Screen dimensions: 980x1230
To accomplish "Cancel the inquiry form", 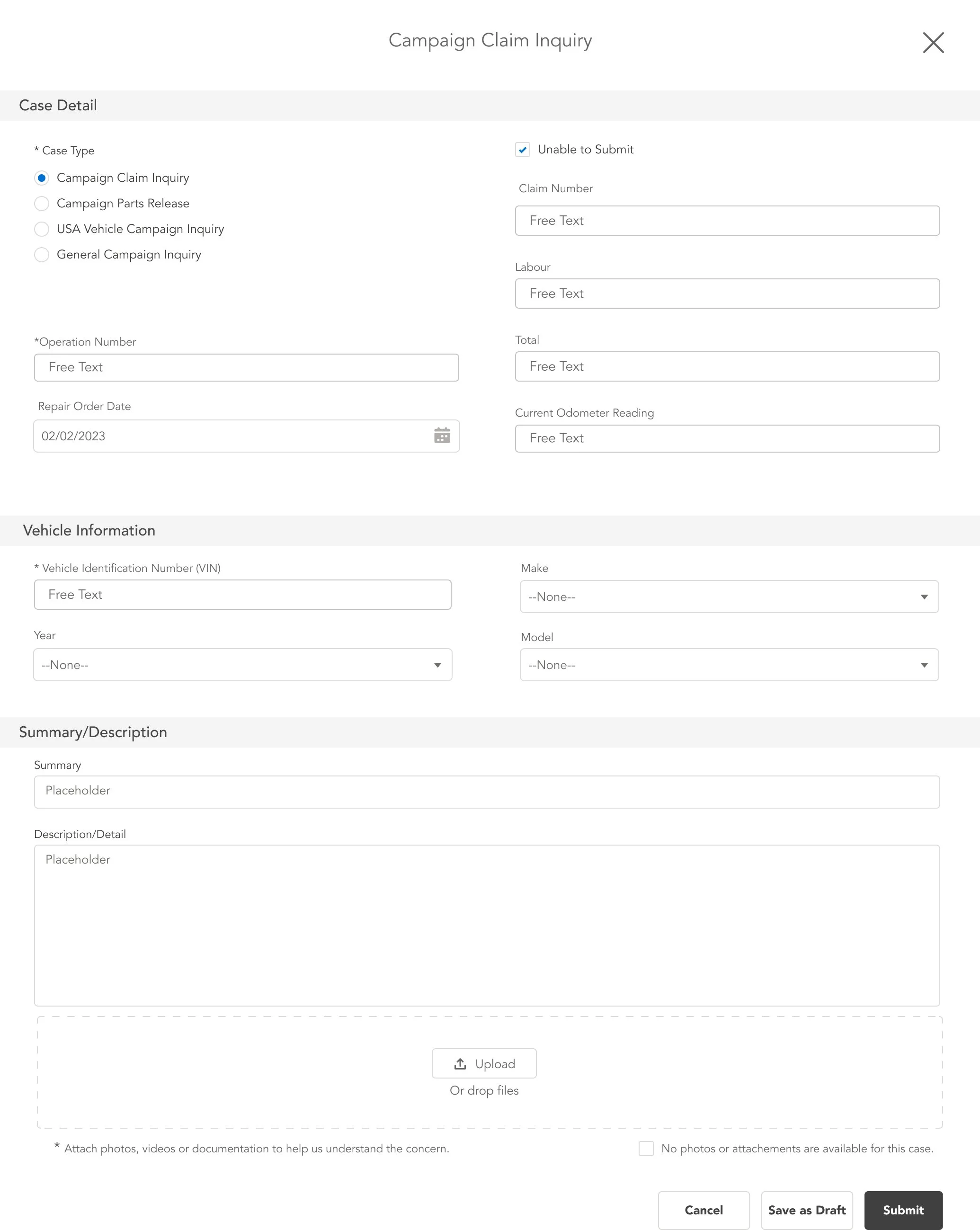I will pos(704,1210).
